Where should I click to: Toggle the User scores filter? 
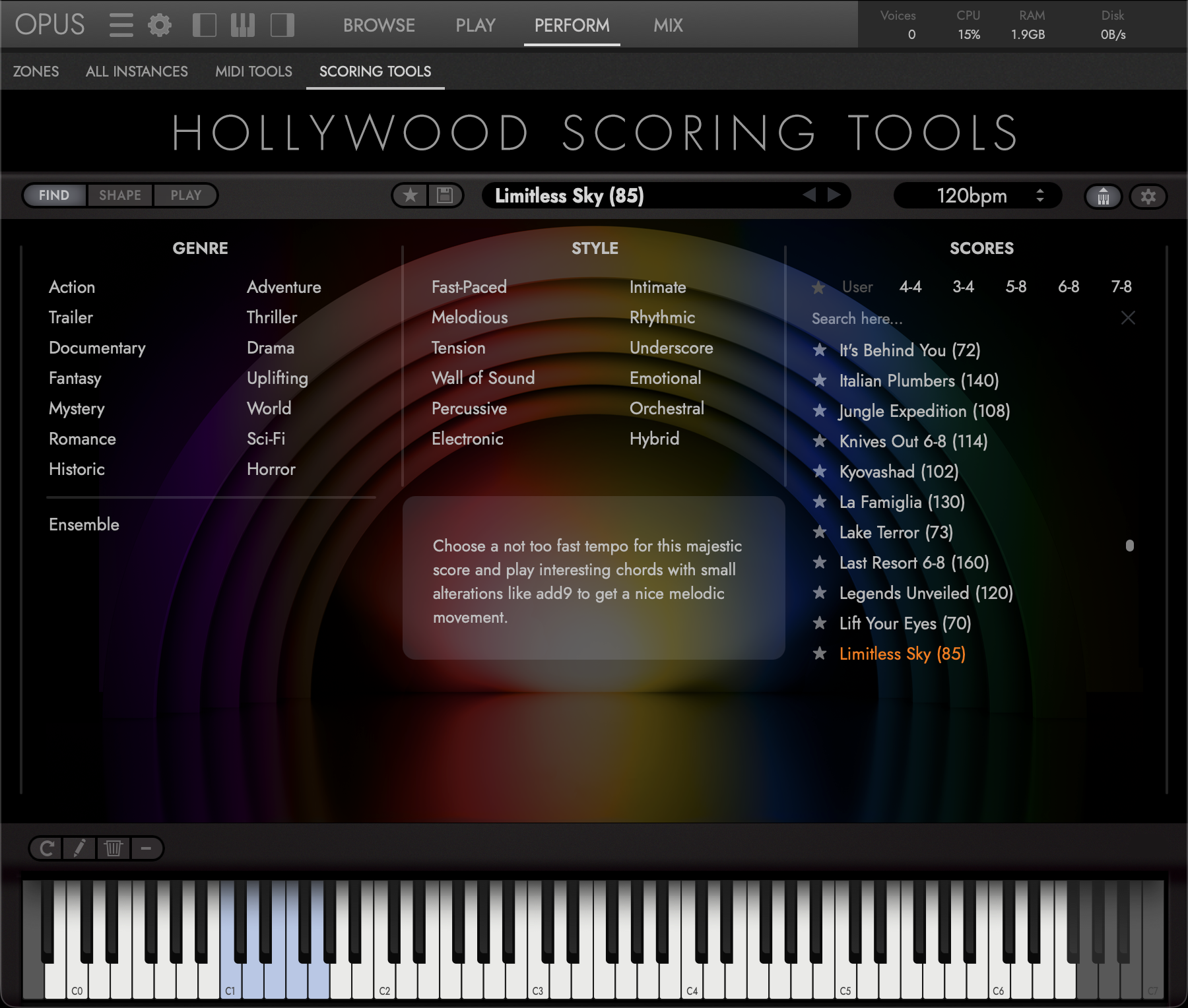857,287
